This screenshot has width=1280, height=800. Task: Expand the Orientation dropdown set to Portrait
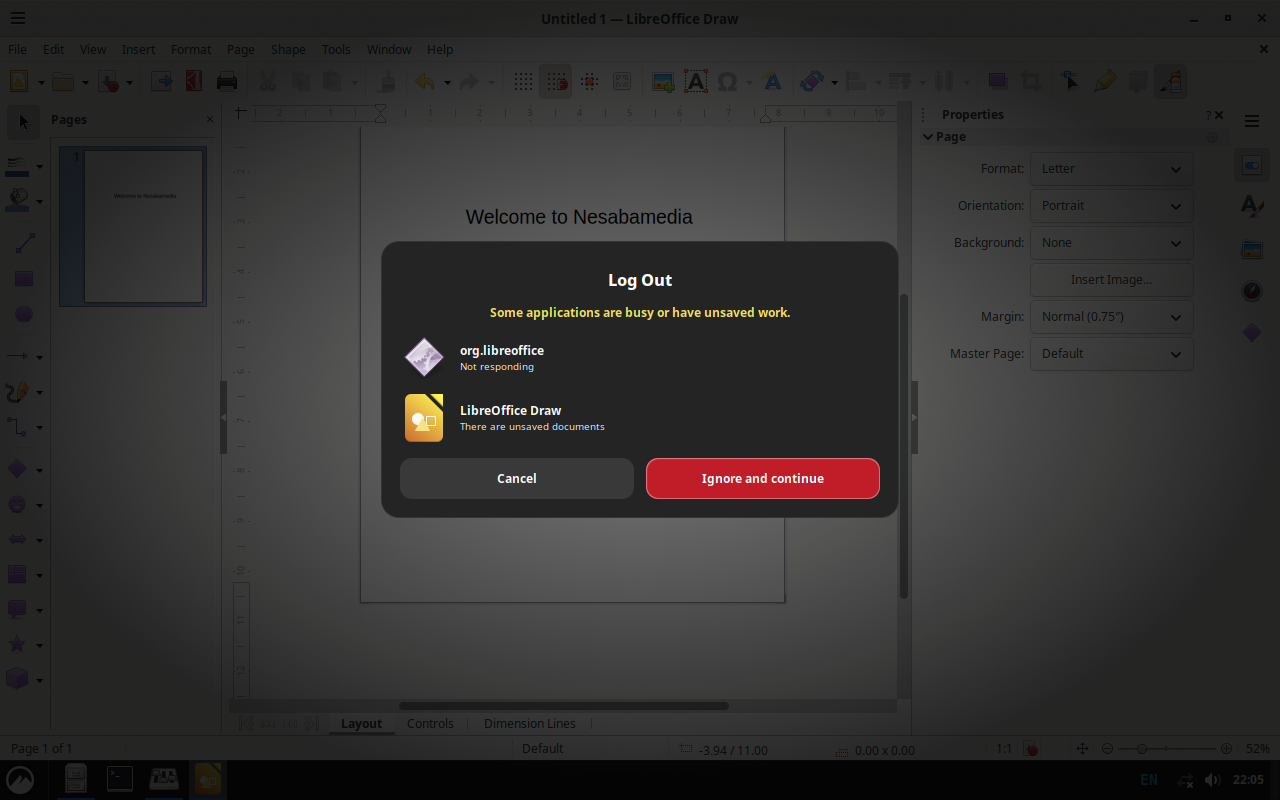[1111, 206]
